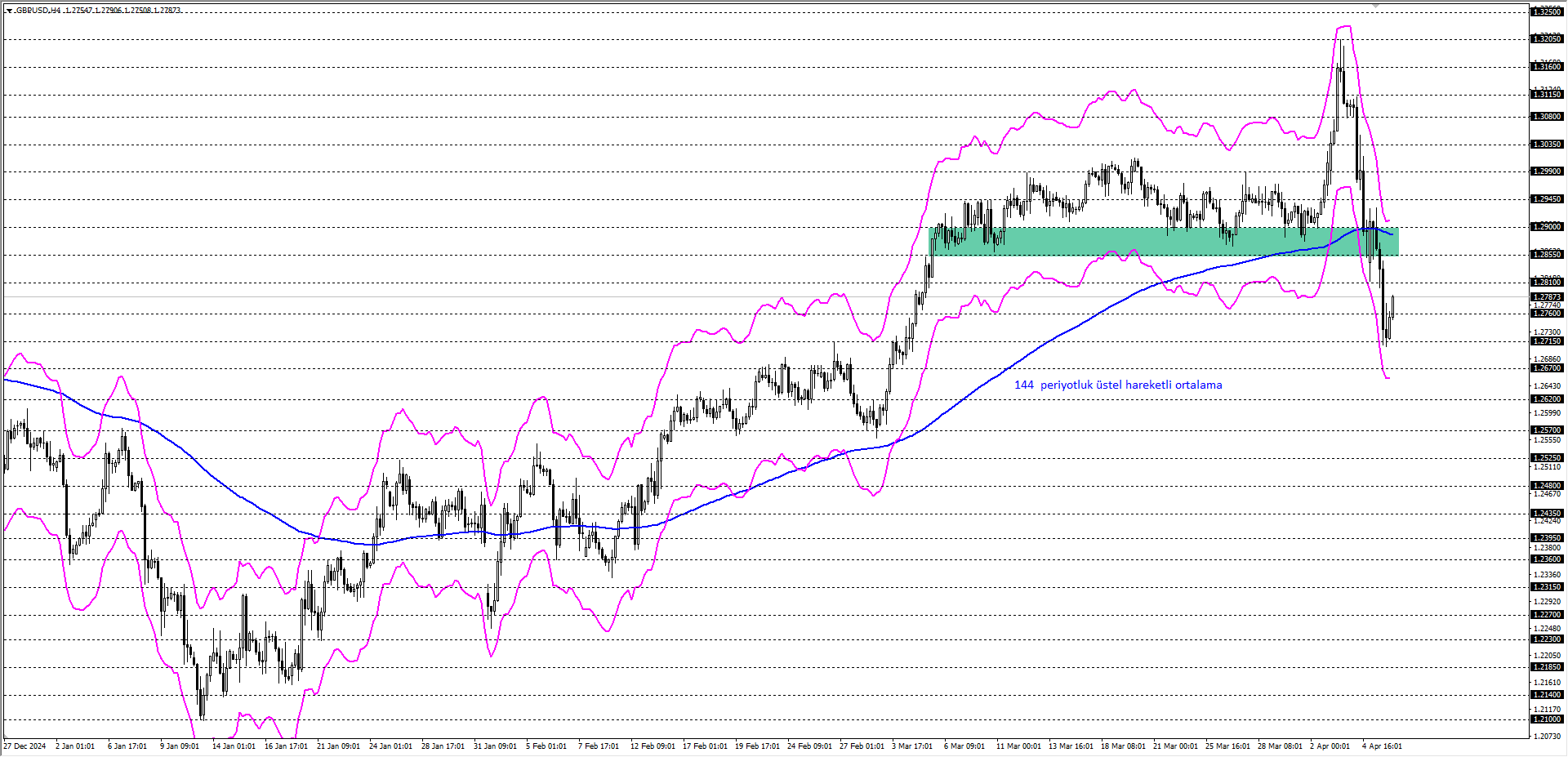1568x757 pixels.
Task: Click the 1.31150 horizontal line price label
Action: tap(1547, 95)
